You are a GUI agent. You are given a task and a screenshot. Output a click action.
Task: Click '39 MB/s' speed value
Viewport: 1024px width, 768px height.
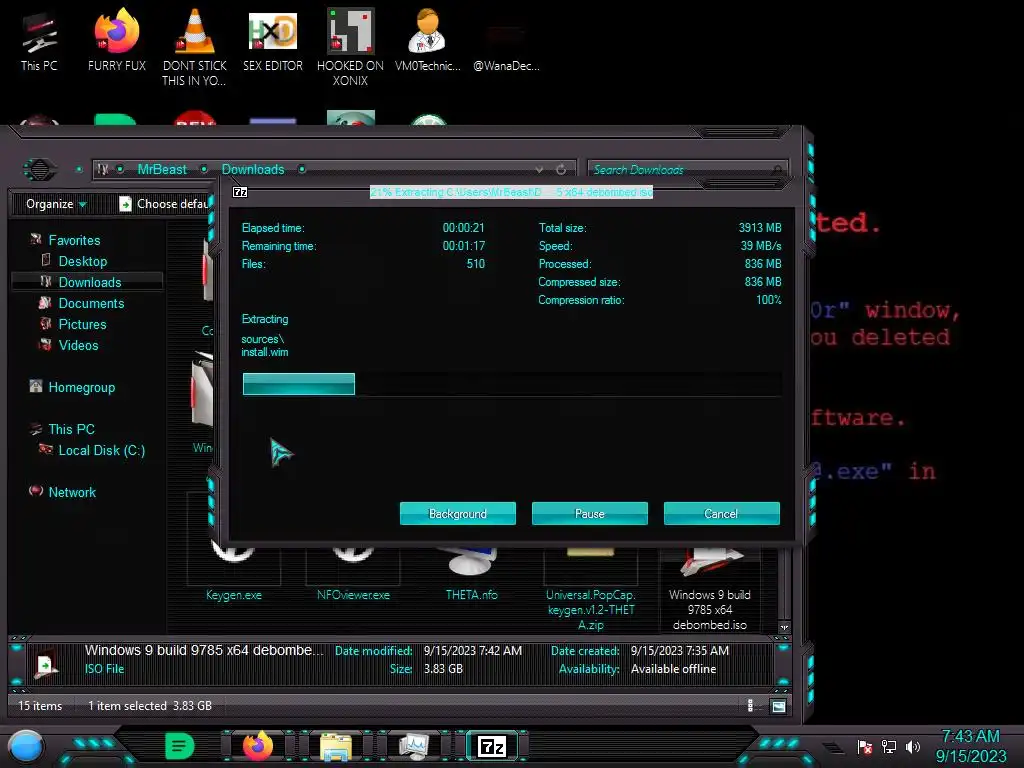761,246
